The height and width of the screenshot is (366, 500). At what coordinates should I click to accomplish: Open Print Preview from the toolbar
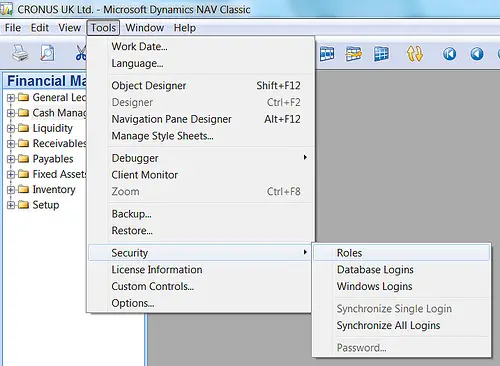[x=47, y=53]
